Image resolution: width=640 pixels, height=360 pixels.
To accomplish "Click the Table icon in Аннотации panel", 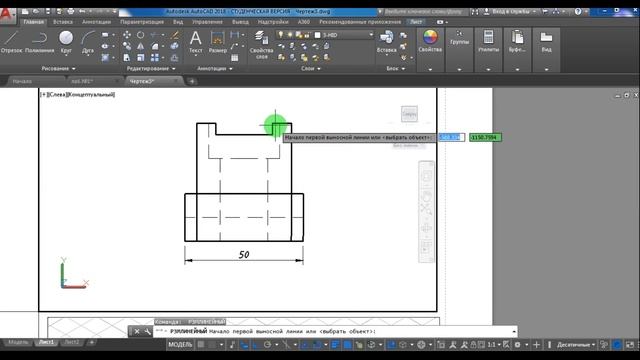I will [x=235, y=58].
